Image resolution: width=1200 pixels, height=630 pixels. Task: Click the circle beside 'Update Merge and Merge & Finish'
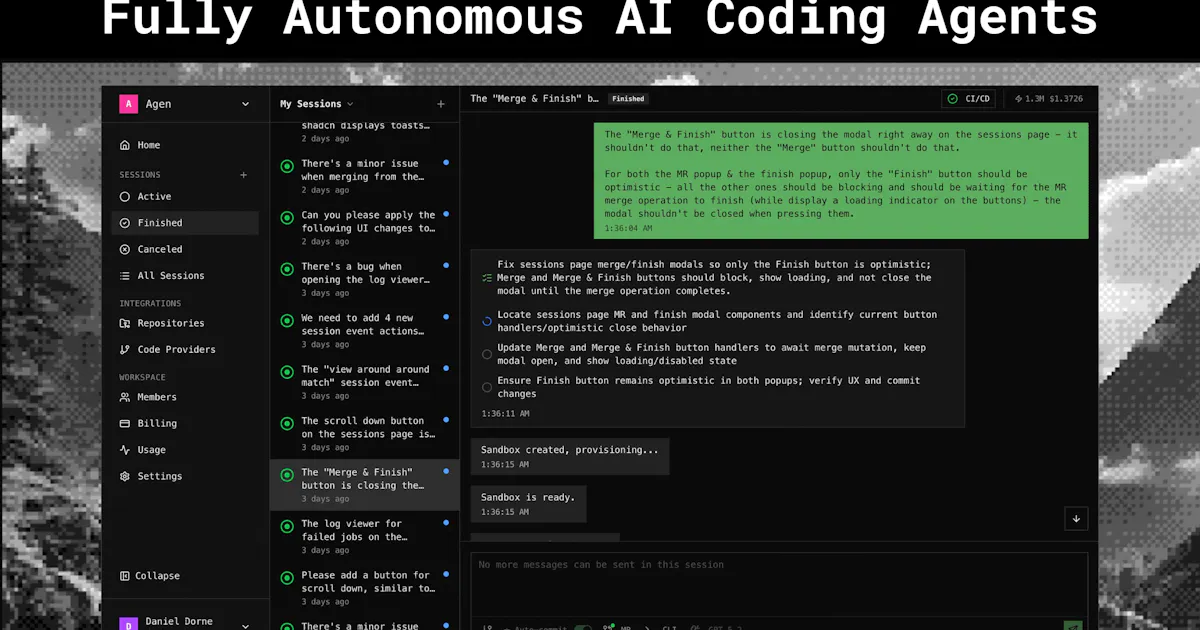[487, 354]
